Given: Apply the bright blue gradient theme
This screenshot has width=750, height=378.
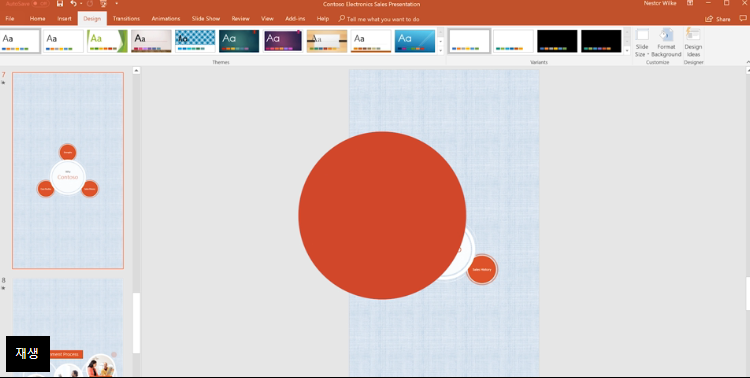Looking at the screenshot, I should click(415, 41).
